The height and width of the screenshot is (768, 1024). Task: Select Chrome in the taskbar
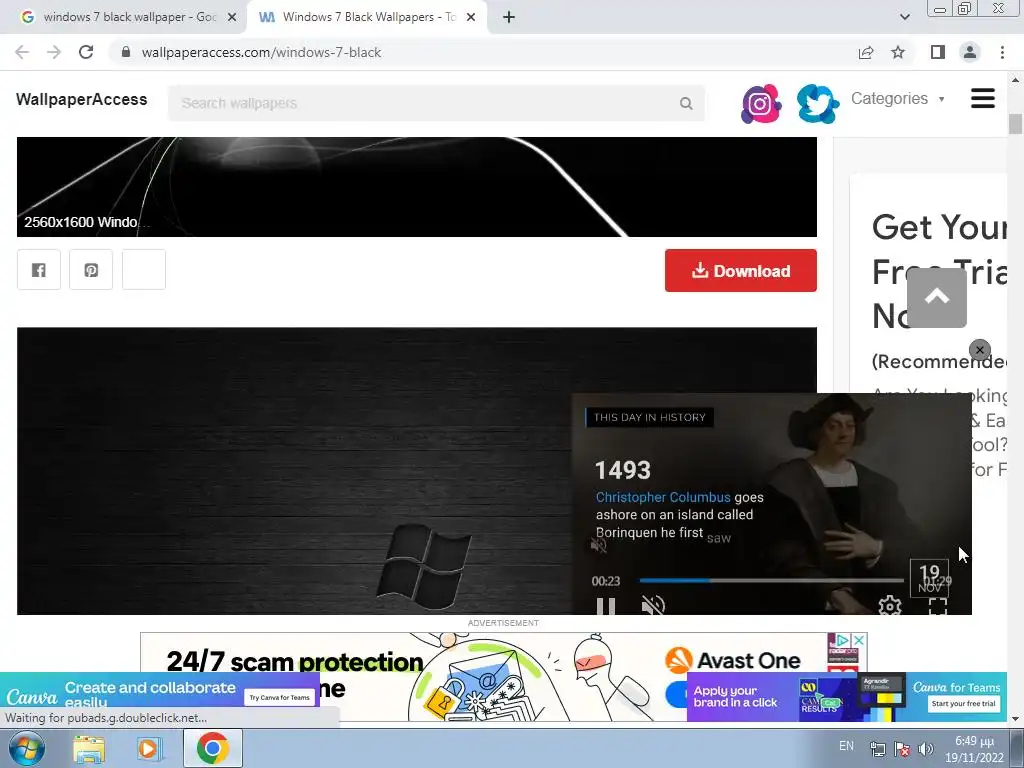pyautogui.click(x=212, y=748)
